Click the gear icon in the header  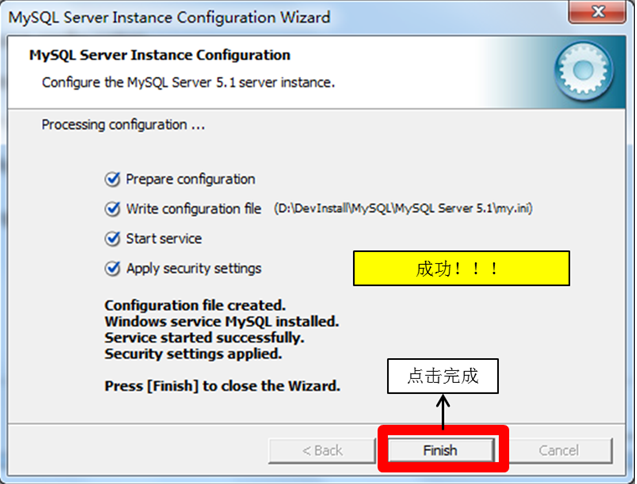(583, 71)
